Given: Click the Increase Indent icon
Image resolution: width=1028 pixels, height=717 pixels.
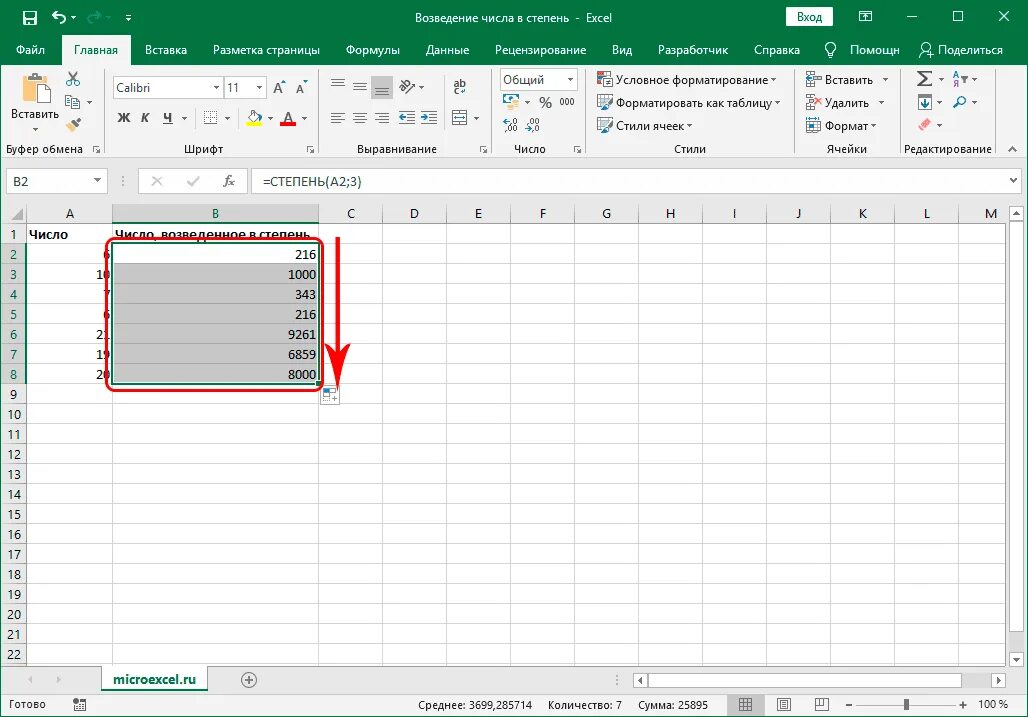Looking at the screenshot, I should coord(429,118).
